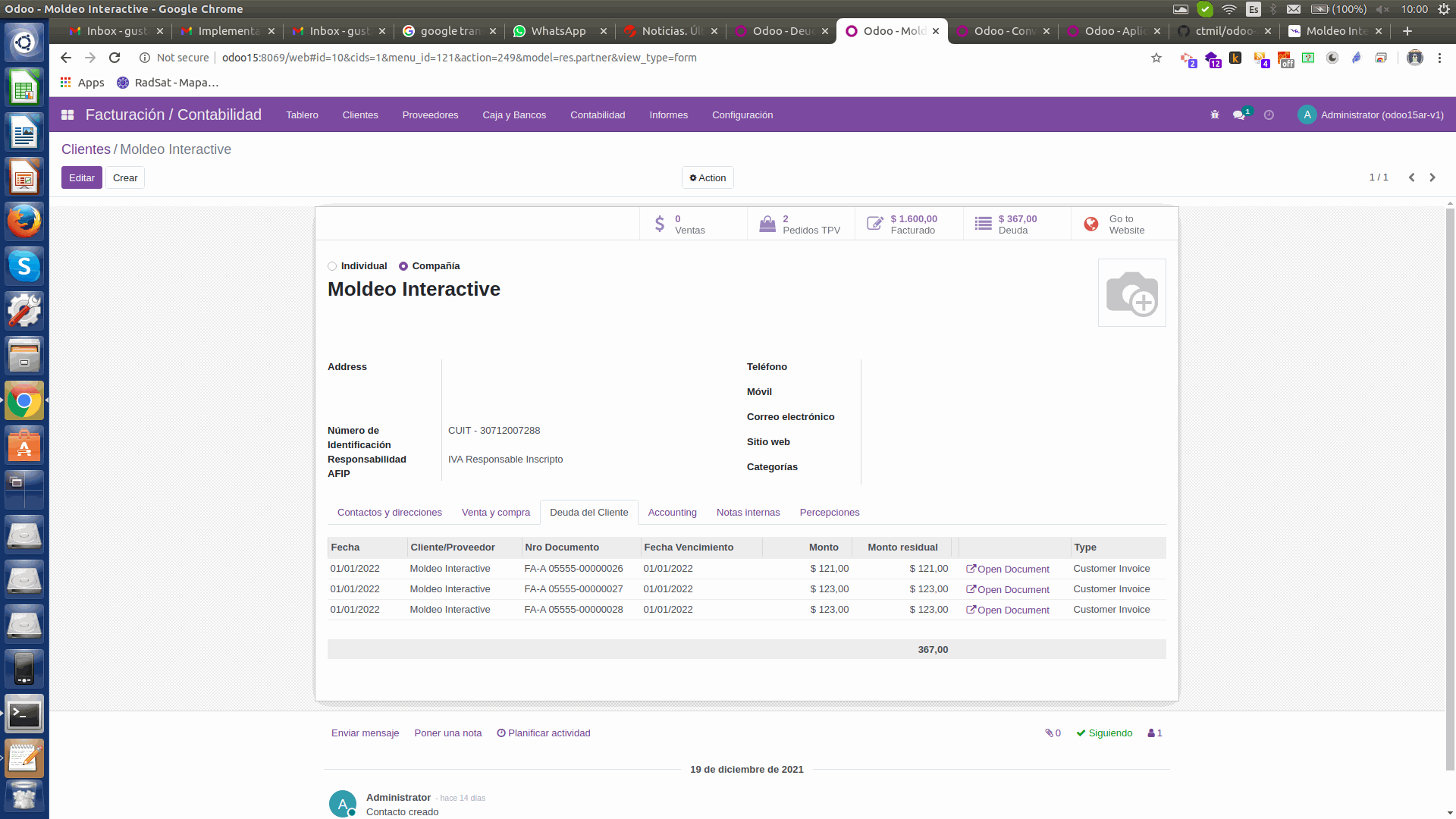Image resolution: width=1456 pixels, height=819 pixels.
Task: Open Tablero menu item
Action: [x=302, y=115]
